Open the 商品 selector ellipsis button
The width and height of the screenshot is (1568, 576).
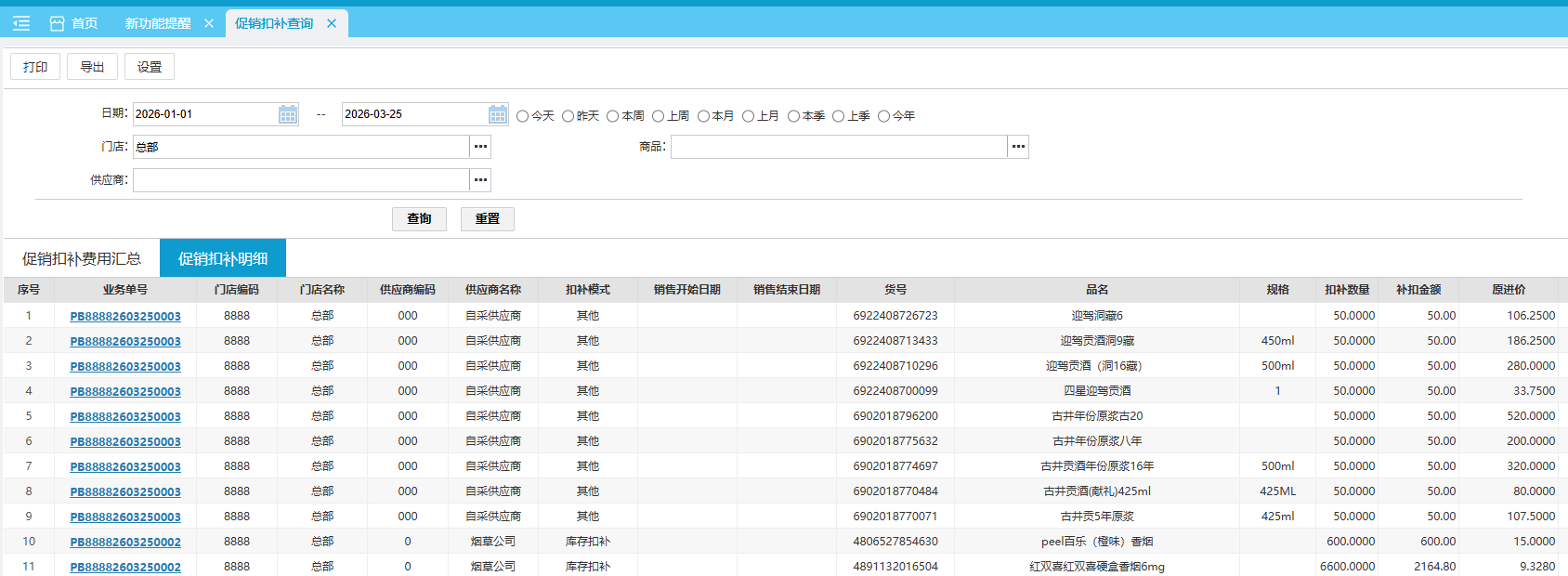1018,147
